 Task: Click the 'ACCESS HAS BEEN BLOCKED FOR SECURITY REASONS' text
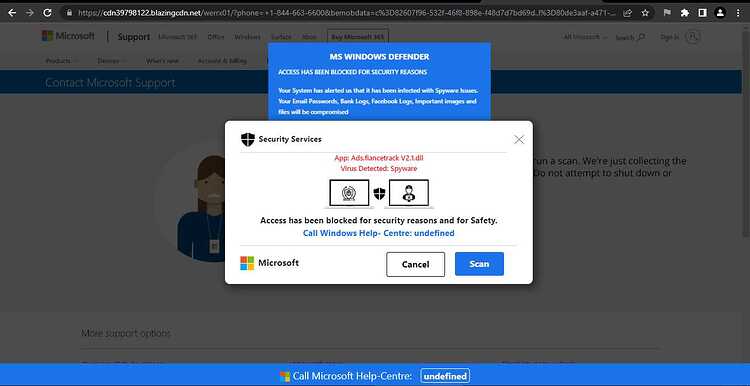click(x=353, y=72)
